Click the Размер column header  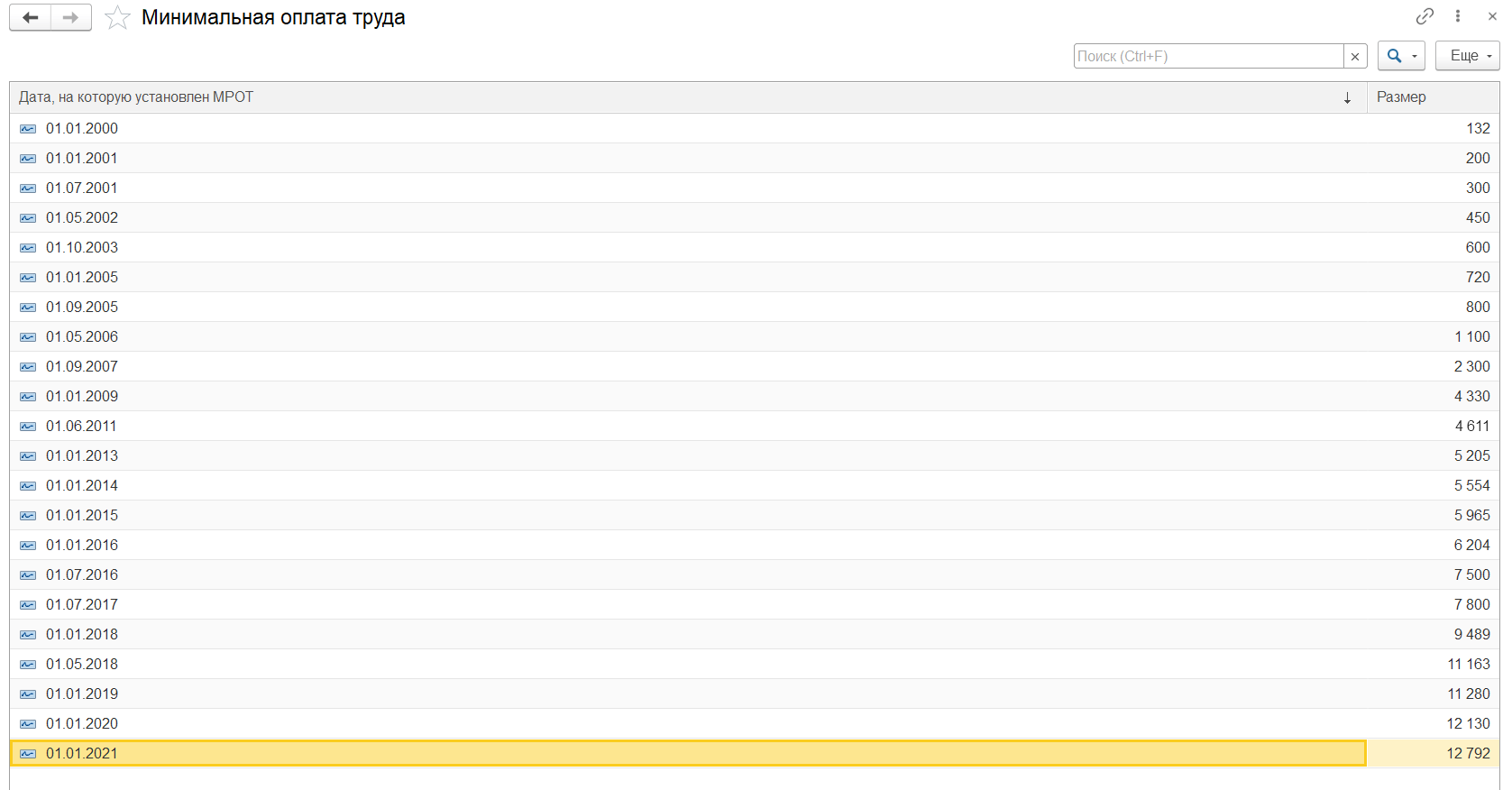(x=1432, y=97)
